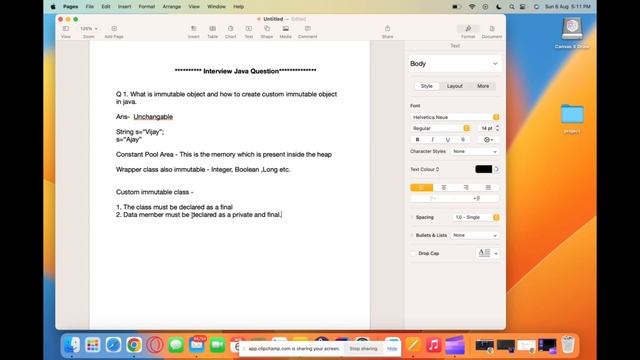Align text left
Image resolution: width=640 pixels, height=360 pixels.
(422, 187)
